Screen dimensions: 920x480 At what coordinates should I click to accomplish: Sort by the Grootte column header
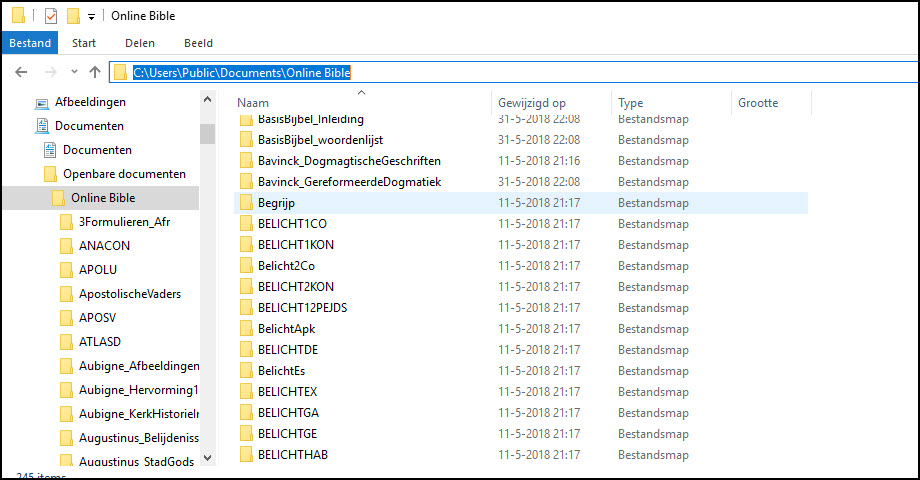[x=758, y=103]
